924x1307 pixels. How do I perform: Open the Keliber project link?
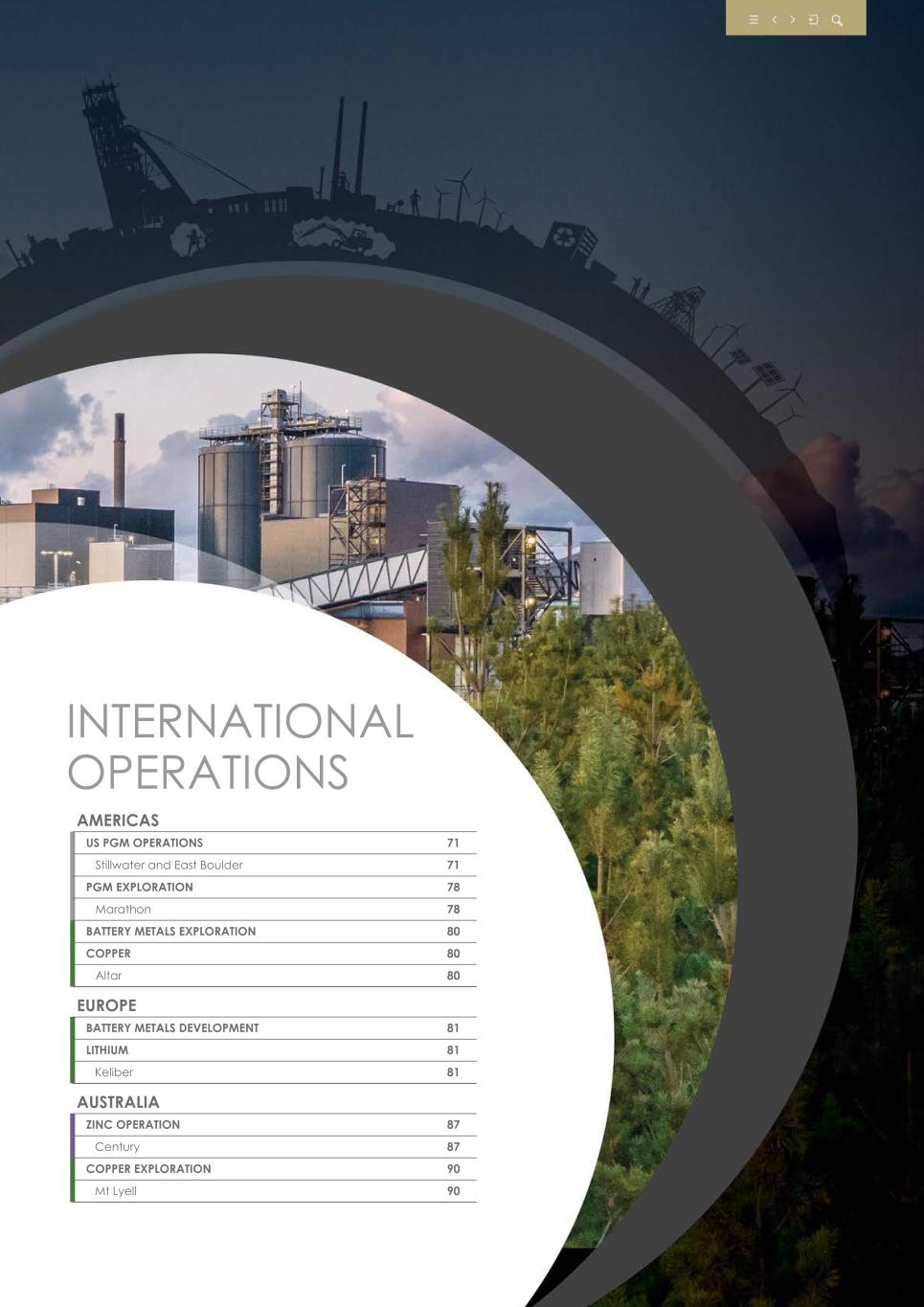coord(114,1072)
